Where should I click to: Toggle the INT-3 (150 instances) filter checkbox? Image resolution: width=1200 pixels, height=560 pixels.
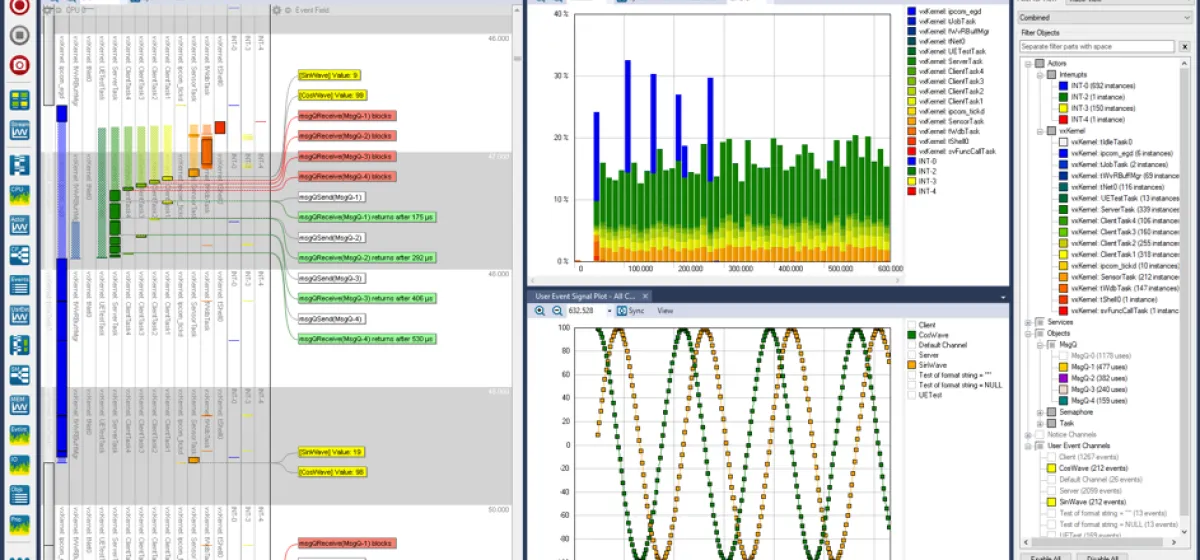tap(1063, 108)
